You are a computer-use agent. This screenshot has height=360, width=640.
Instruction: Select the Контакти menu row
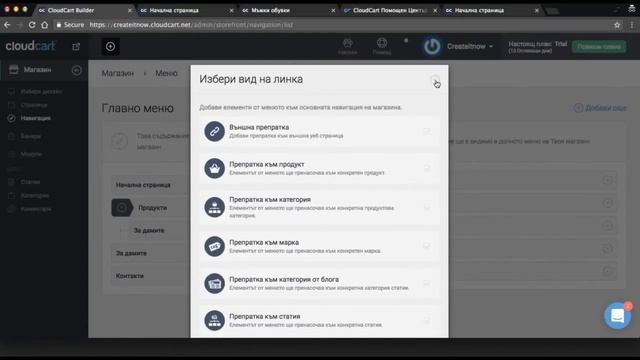[150, 276]
